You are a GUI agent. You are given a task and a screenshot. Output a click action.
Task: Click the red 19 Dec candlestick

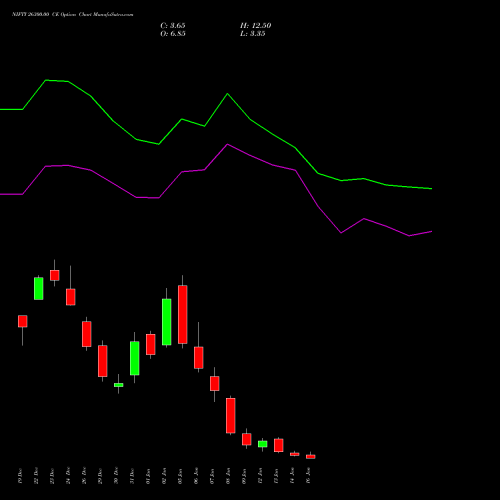pos(23,321)
